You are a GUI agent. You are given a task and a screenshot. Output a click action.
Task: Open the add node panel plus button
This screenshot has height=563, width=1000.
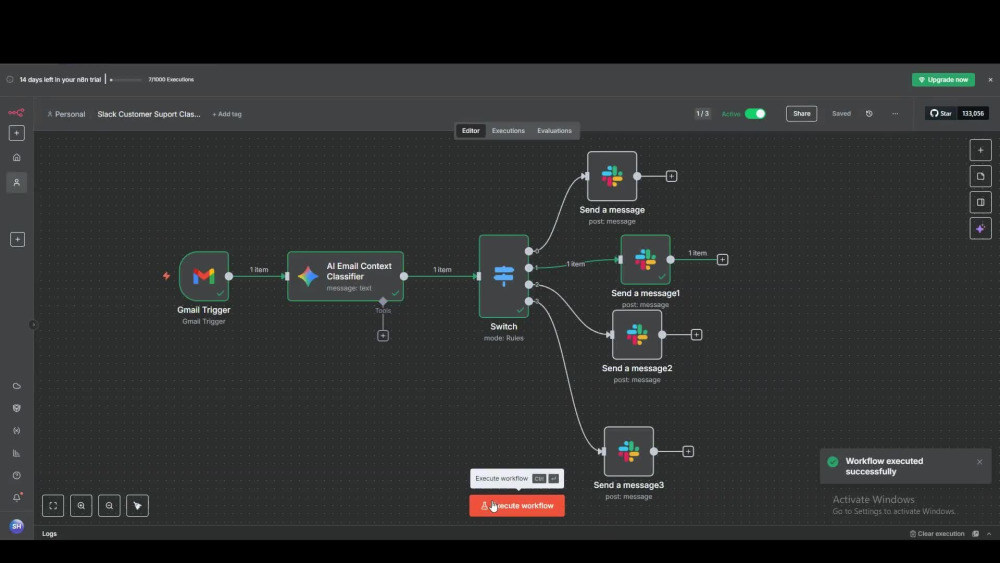tap(980, 150)
